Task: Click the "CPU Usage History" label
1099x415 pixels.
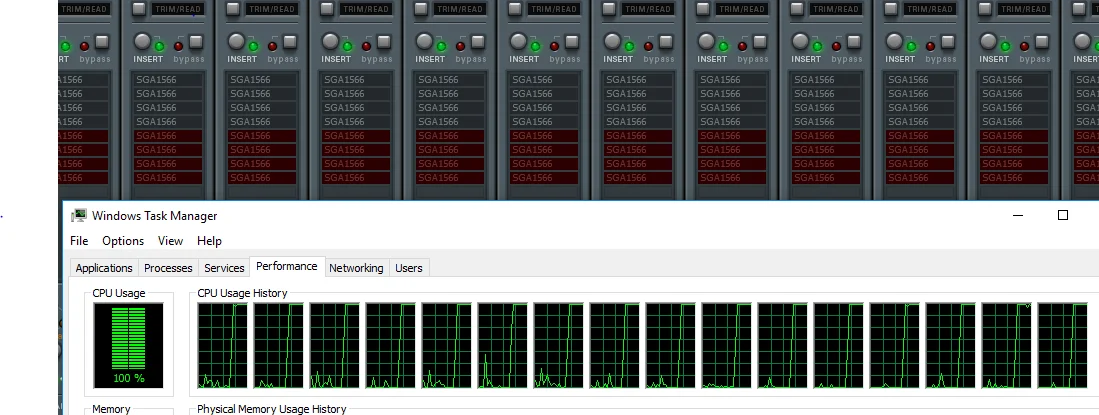Action: [x=243, y=293]
